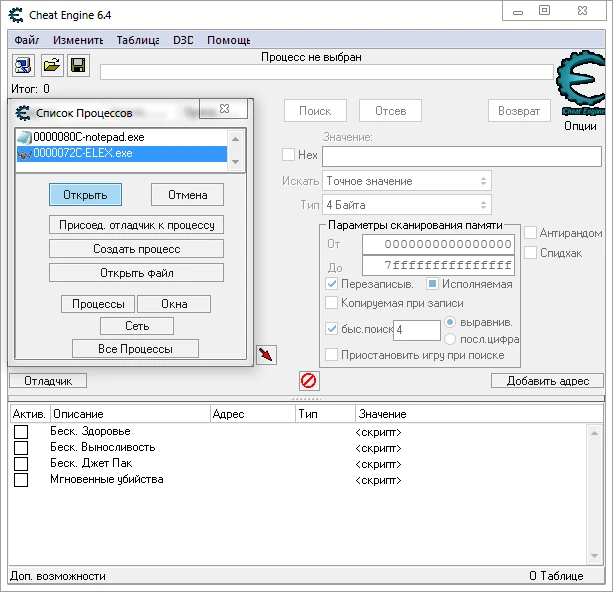Open the D3D menu
The height and width of the screenshot is (592, 613).
click(x=183, y=40)
